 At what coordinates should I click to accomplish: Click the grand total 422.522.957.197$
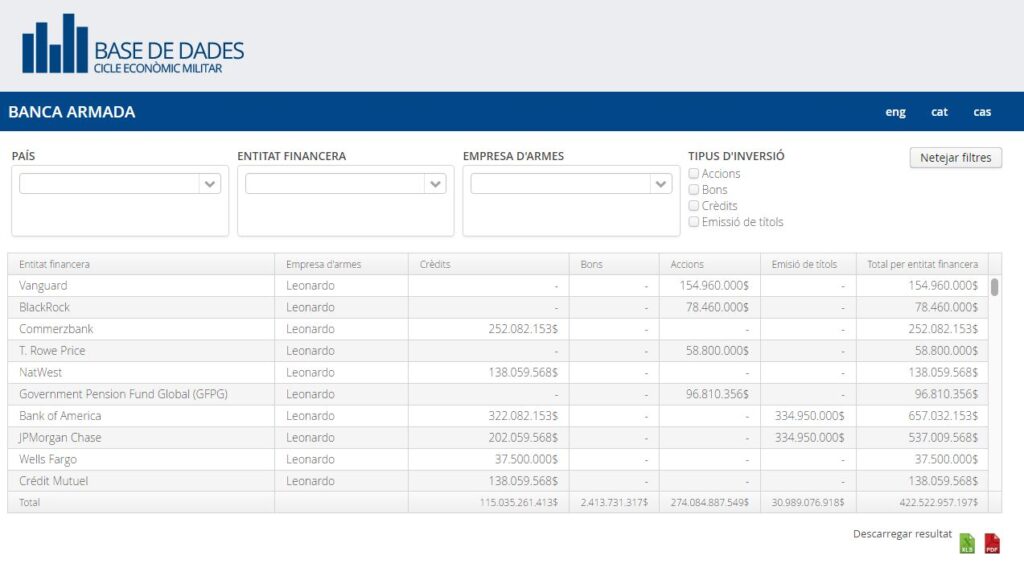point(938,502)
